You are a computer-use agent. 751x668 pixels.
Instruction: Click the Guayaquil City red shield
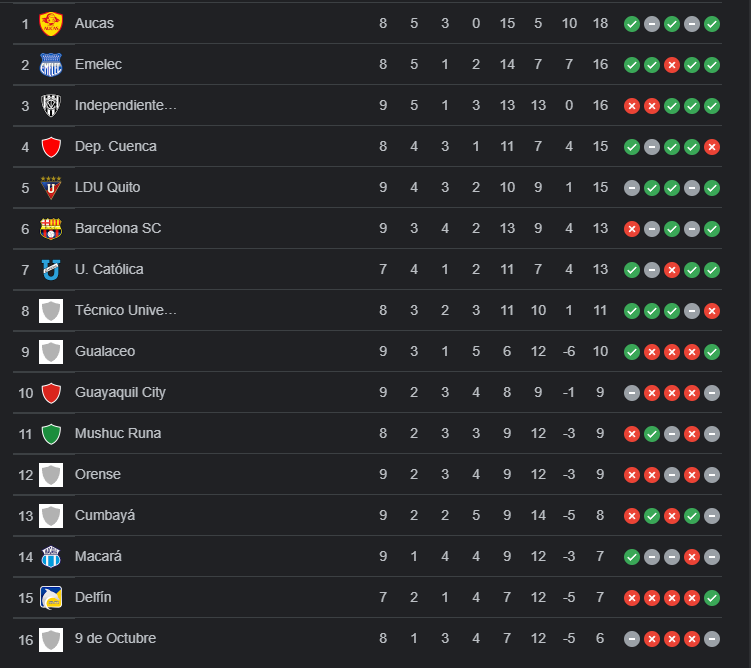(x=51, y=392)
